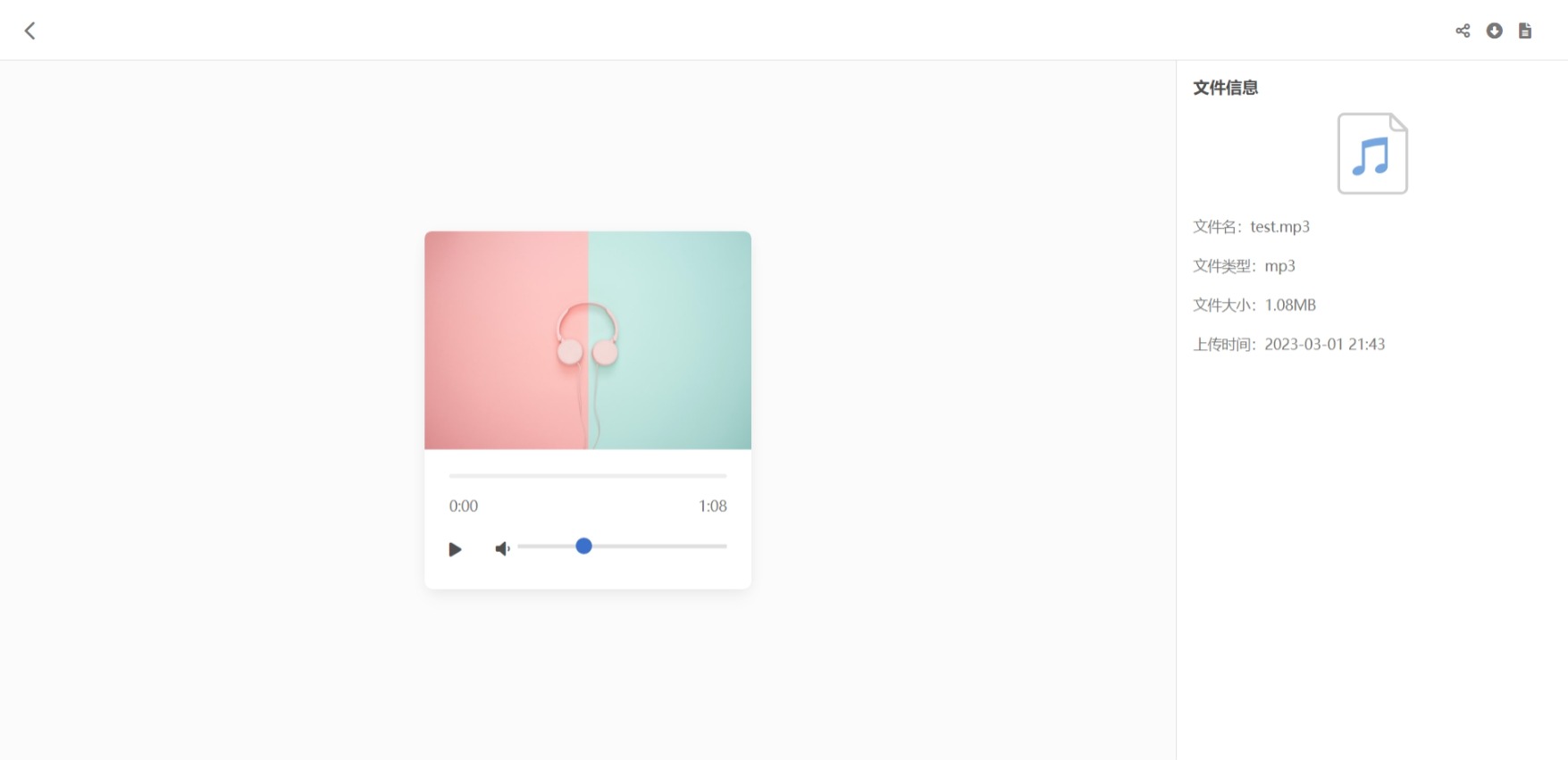
Task: Seek using the playback progress bar
Action: click(588, 476)
